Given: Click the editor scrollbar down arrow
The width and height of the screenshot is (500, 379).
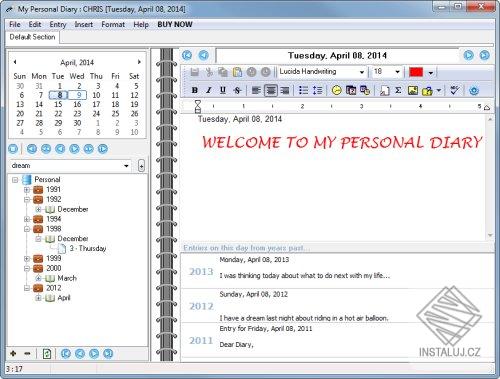Looking at the screenshot, I should point(490,235).
